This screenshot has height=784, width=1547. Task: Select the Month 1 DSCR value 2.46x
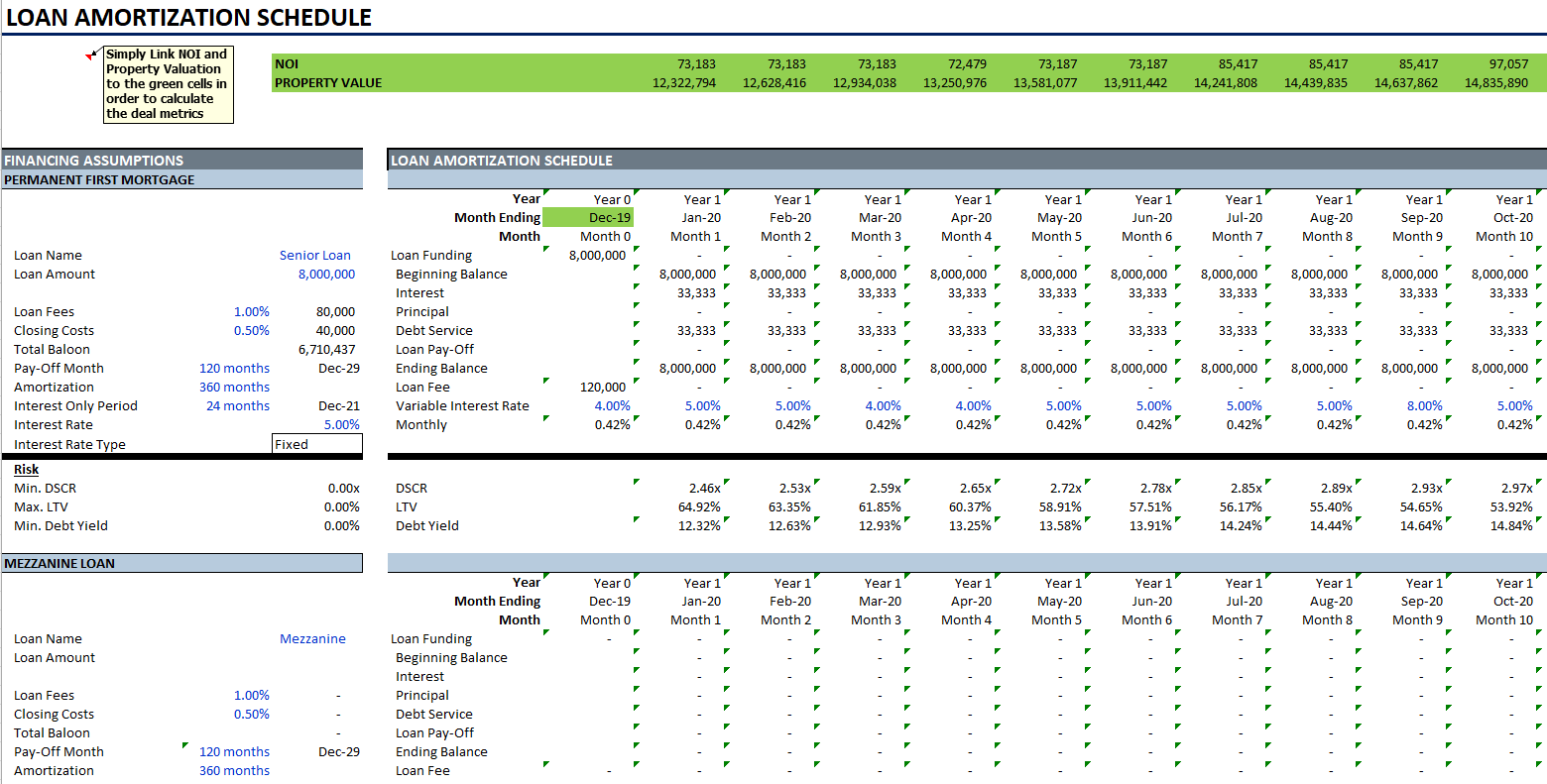pos(705,488)
